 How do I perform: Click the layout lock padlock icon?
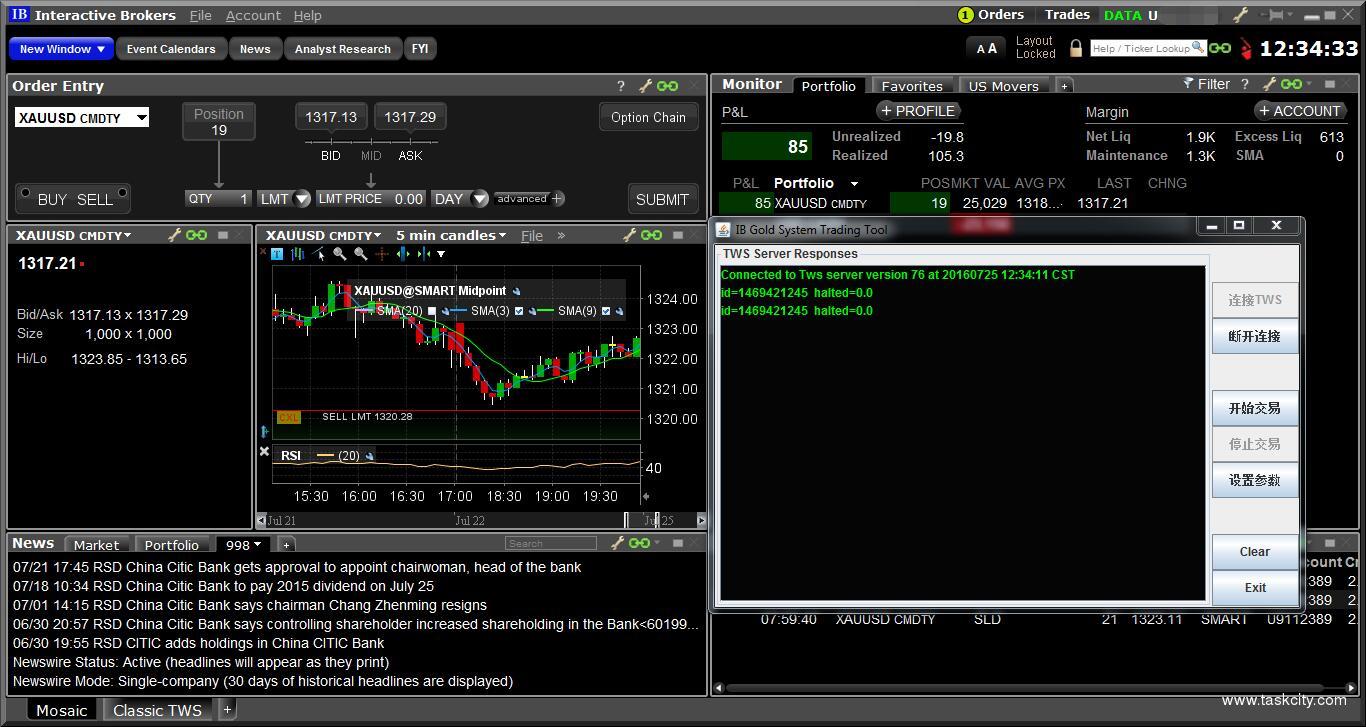click(1076, 48)
